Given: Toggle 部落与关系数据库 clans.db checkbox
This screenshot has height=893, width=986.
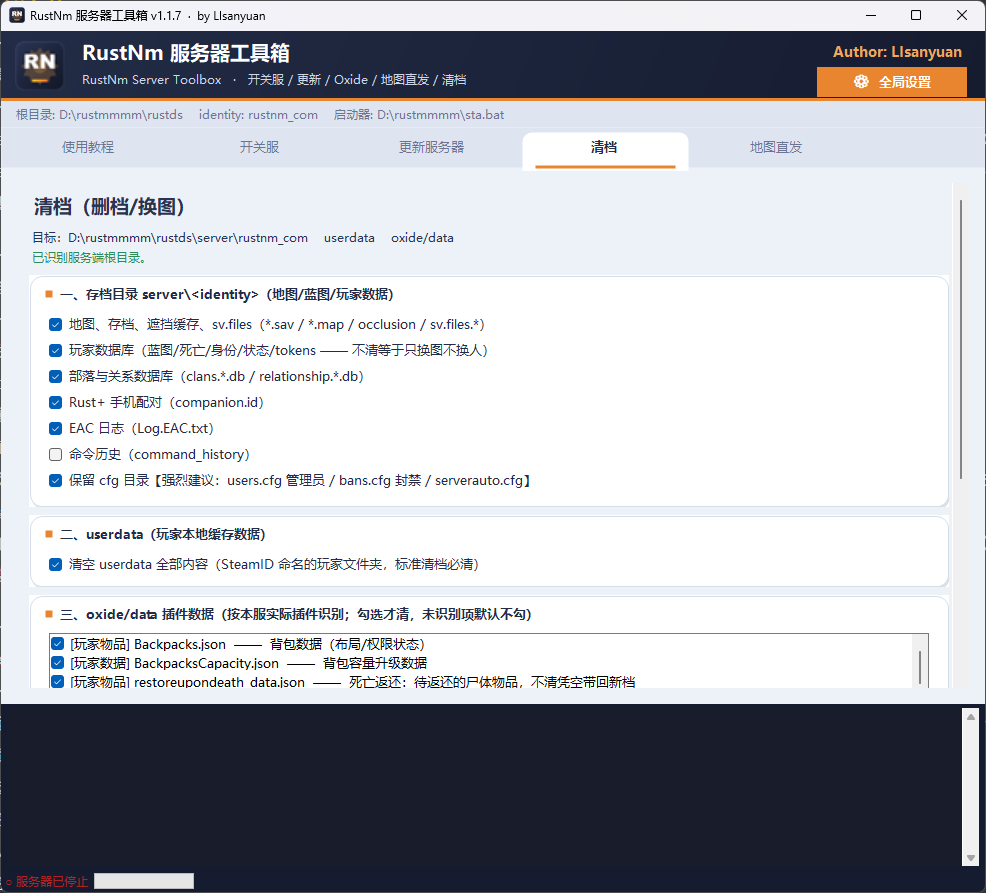Looking at the screenshot, I should pos(55,377).
